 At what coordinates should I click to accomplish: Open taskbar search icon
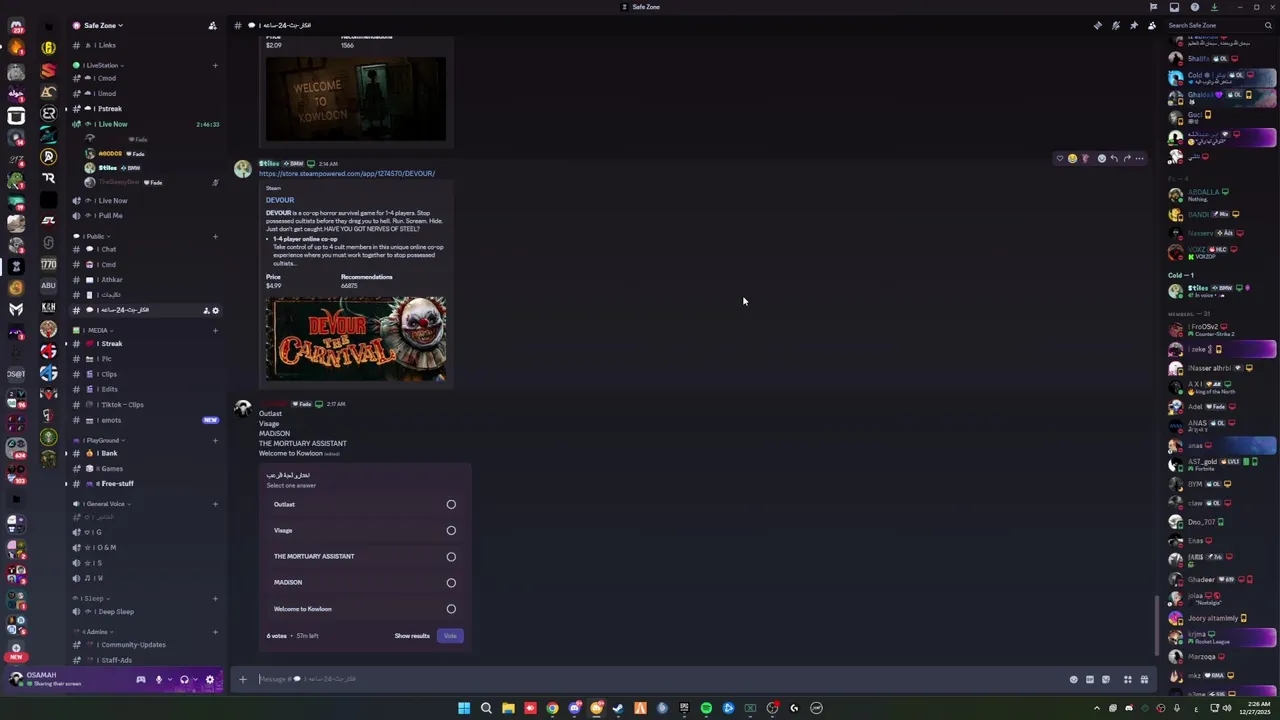[x=486, y=708]
